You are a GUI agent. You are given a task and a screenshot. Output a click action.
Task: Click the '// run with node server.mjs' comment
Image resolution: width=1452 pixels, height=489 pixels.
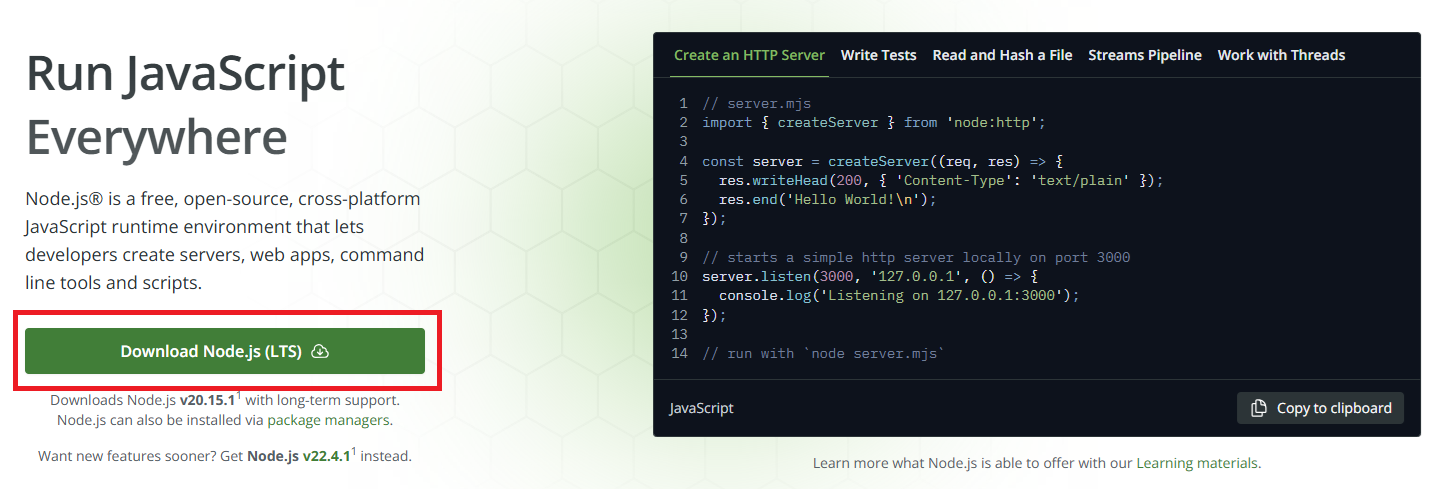pos(822,353)
